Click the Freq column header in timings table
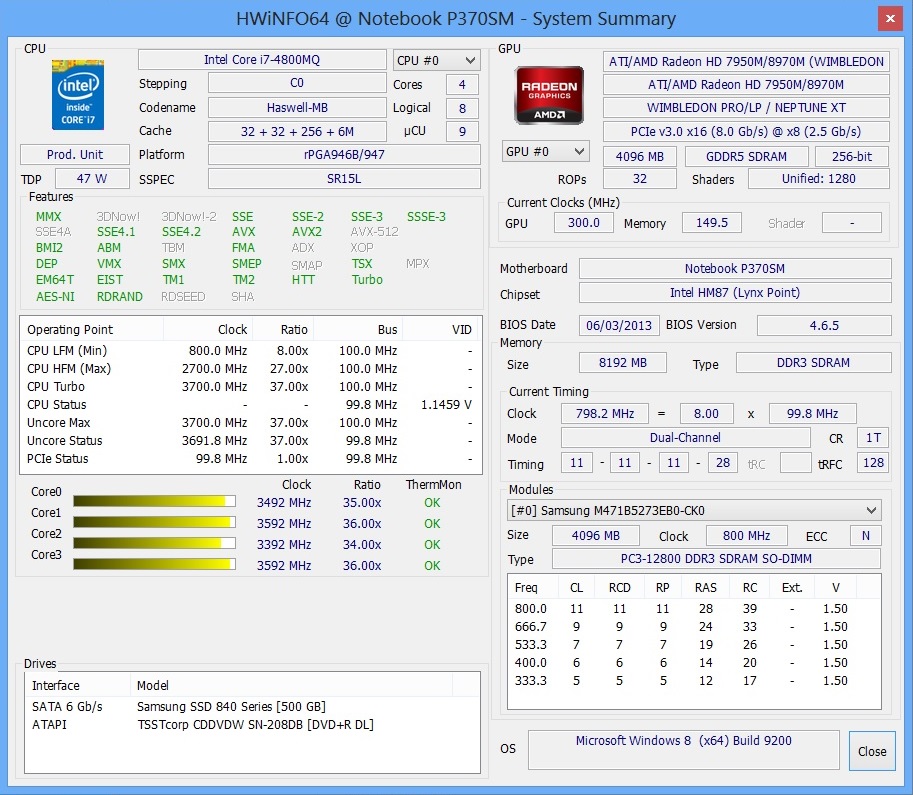913x795 pixels. (x=533, y=588)
